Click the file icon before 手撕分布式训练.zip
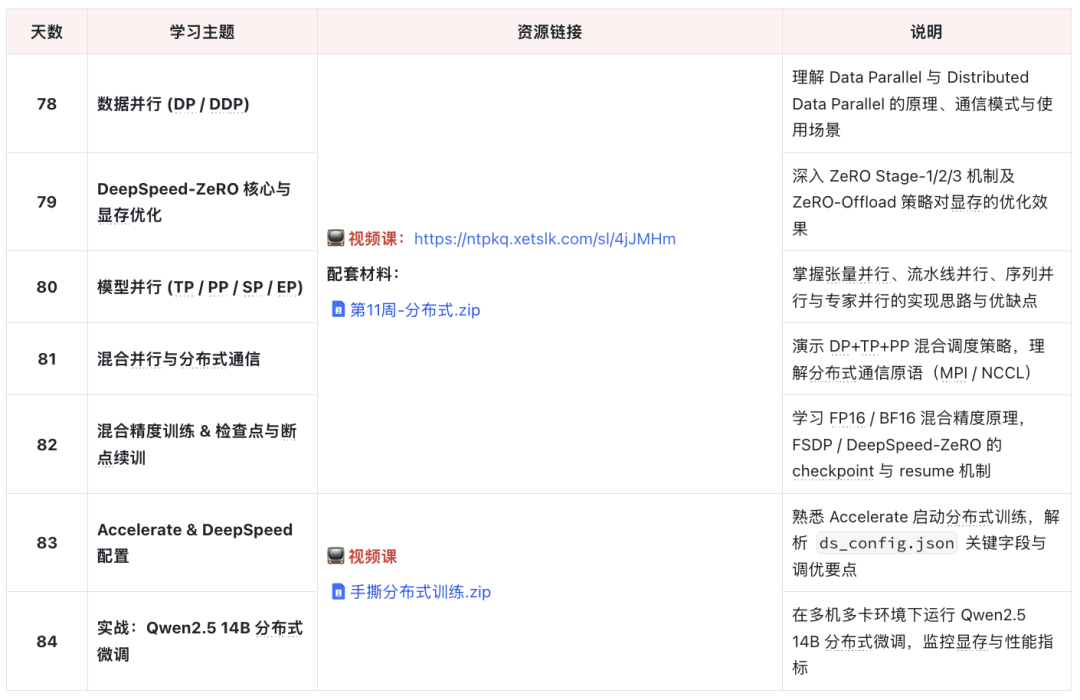Screen dimensions: 1080x700 pyautogui.click(x=338, y=592)
